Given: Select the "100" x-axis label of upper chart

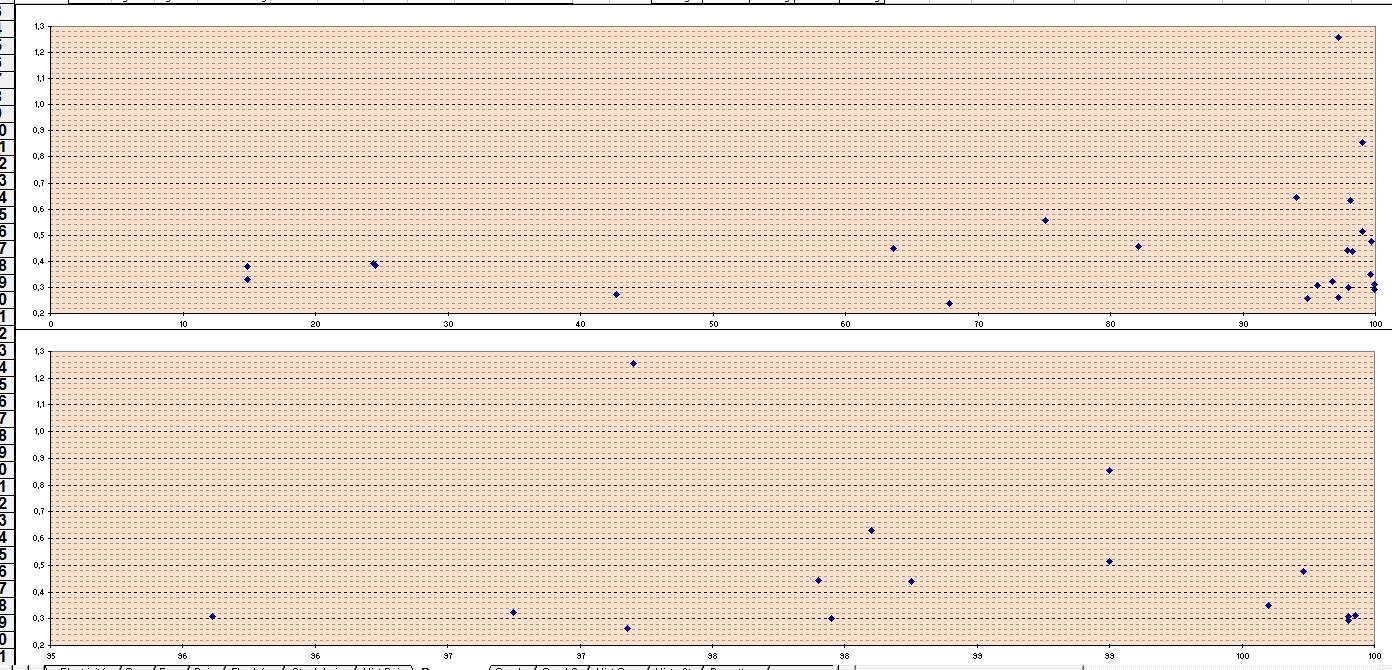Looking at the screenshot, I should 1375,323.
